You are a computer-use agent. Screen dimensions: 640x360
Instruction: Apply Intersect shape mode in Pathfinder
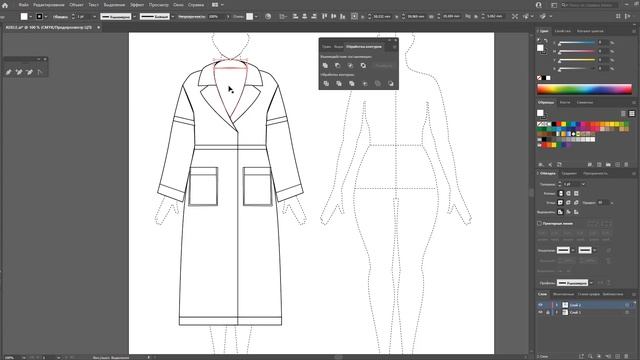tap(350, 65)
